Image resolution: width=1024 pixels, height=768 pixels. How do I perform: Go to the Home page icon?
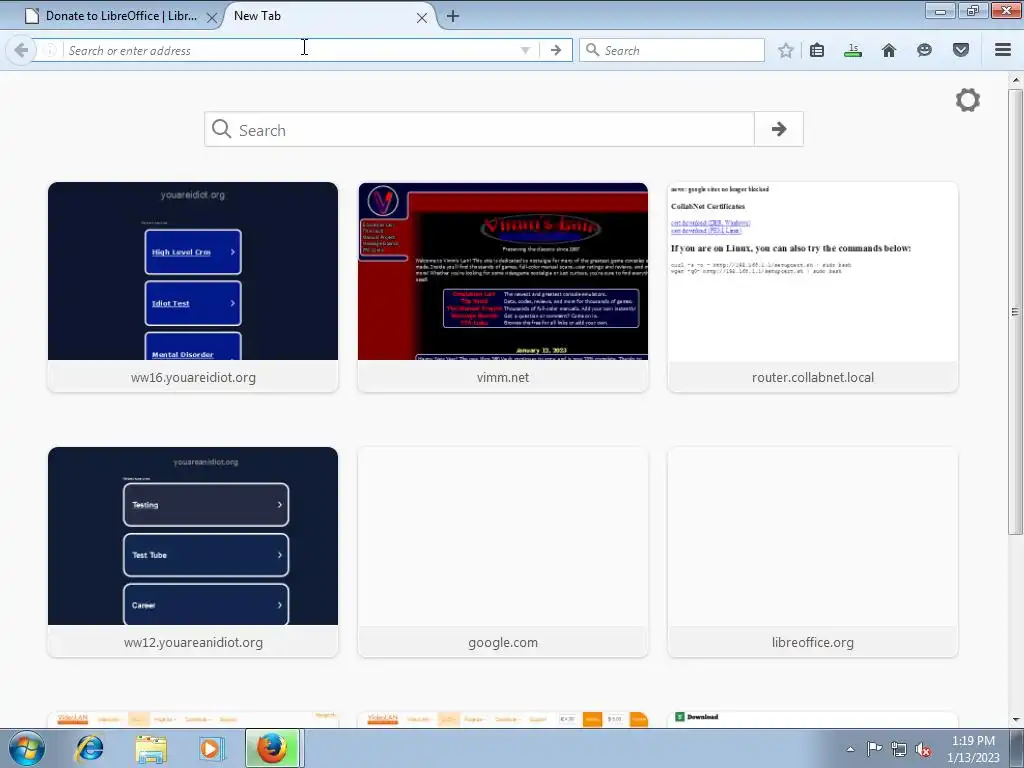[x=889, y=50]
